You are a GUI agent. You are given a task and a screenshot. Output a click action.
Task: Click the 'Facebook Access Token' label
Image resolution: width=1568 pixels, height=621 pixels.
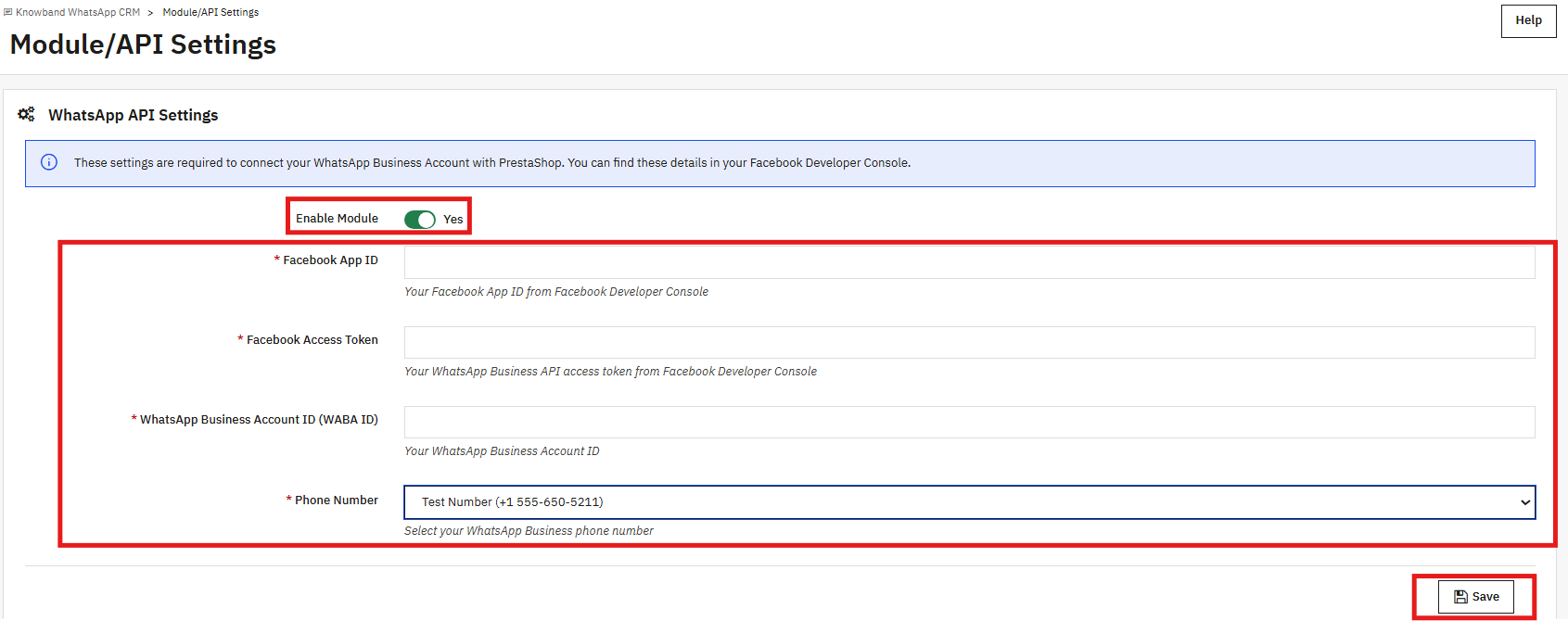pos(312,340)
